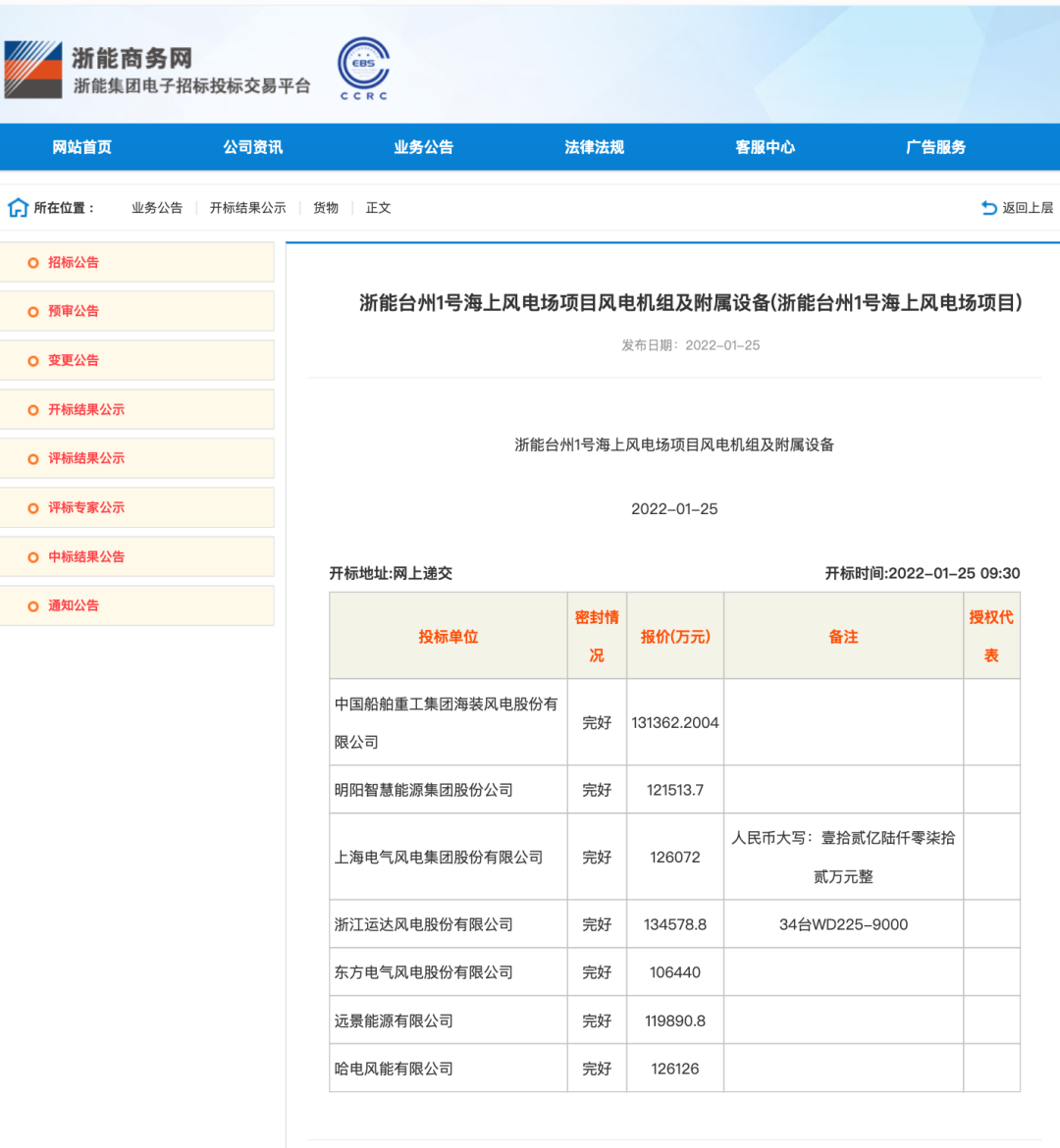The height and width of the screenshot is (1148, 1060).
Task: Click the quote value 119890.8
Action: coord(675,1020)
